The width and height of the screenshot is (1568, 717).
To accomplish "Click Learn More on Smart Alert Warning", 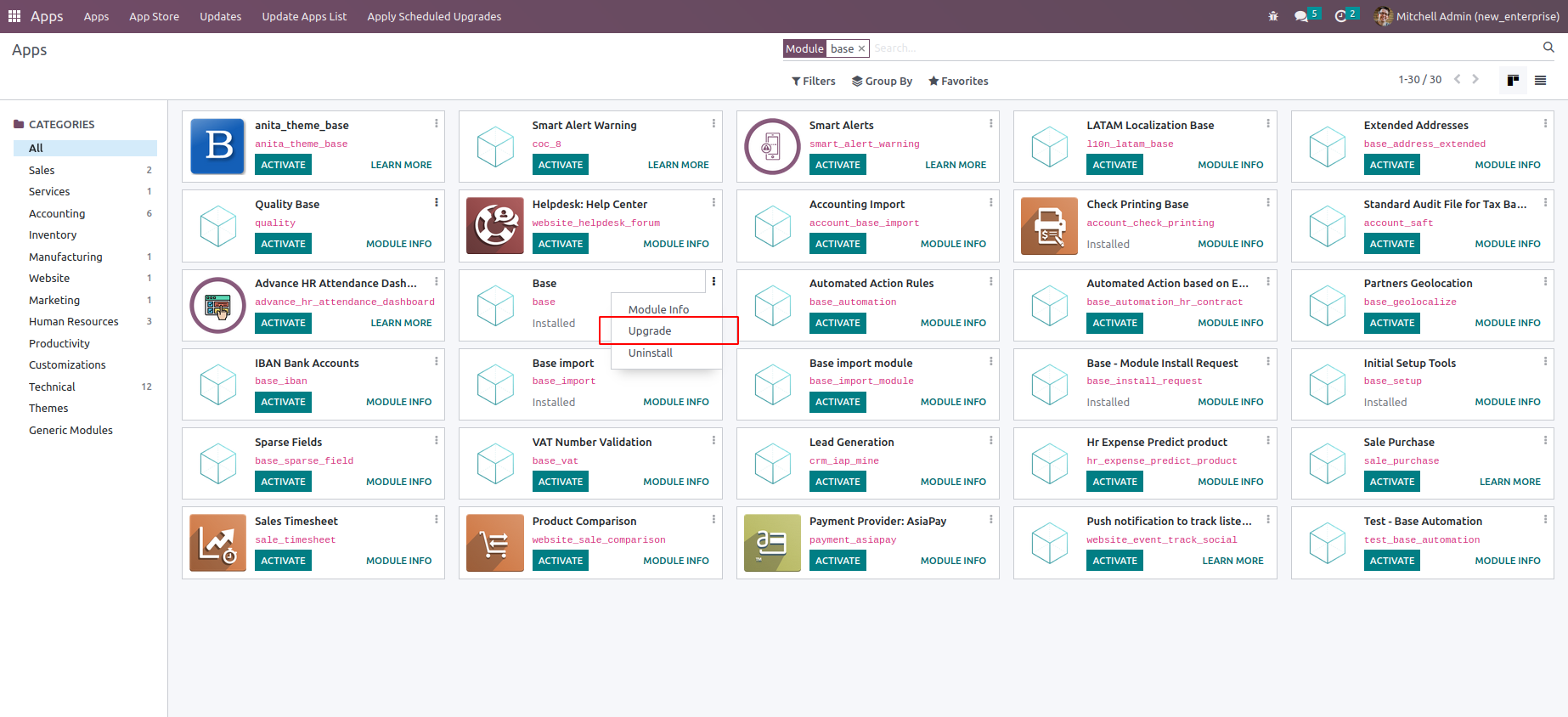I will click(x=678, y=165).
